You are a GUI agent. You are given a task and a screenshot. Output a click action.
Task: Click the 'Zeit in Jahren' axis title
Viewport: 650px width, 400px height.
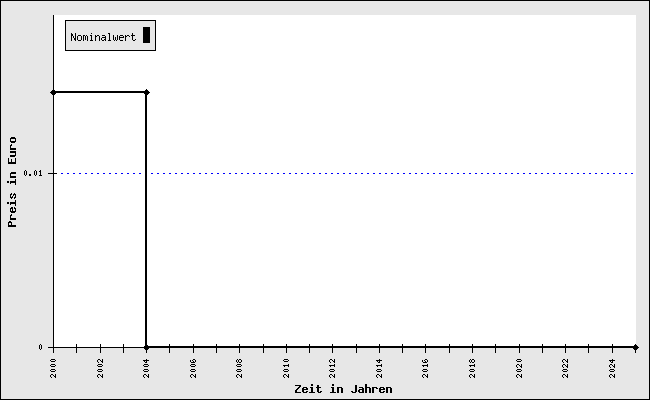tap(343, 389)
